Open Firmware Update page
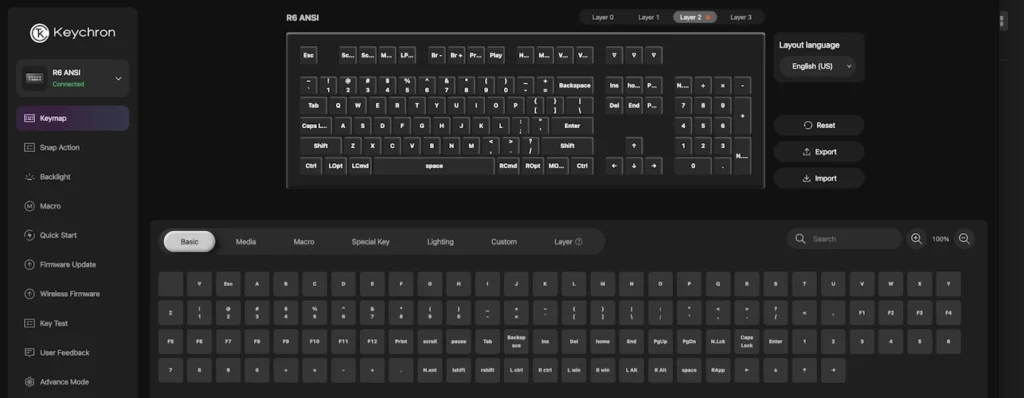This screenshot has height=398, width=1024. click(x=72, y=265)
